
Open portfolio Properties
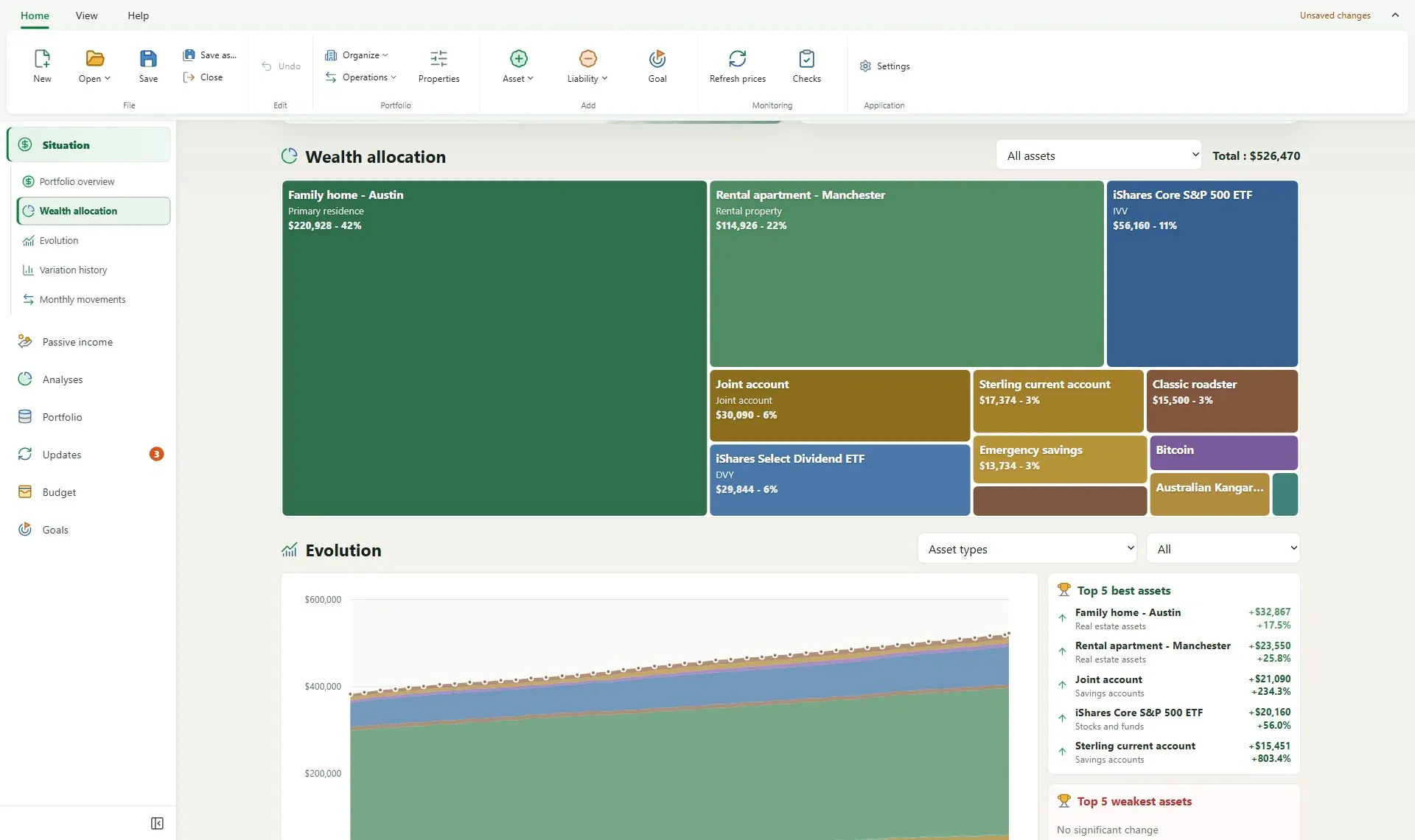439,66
